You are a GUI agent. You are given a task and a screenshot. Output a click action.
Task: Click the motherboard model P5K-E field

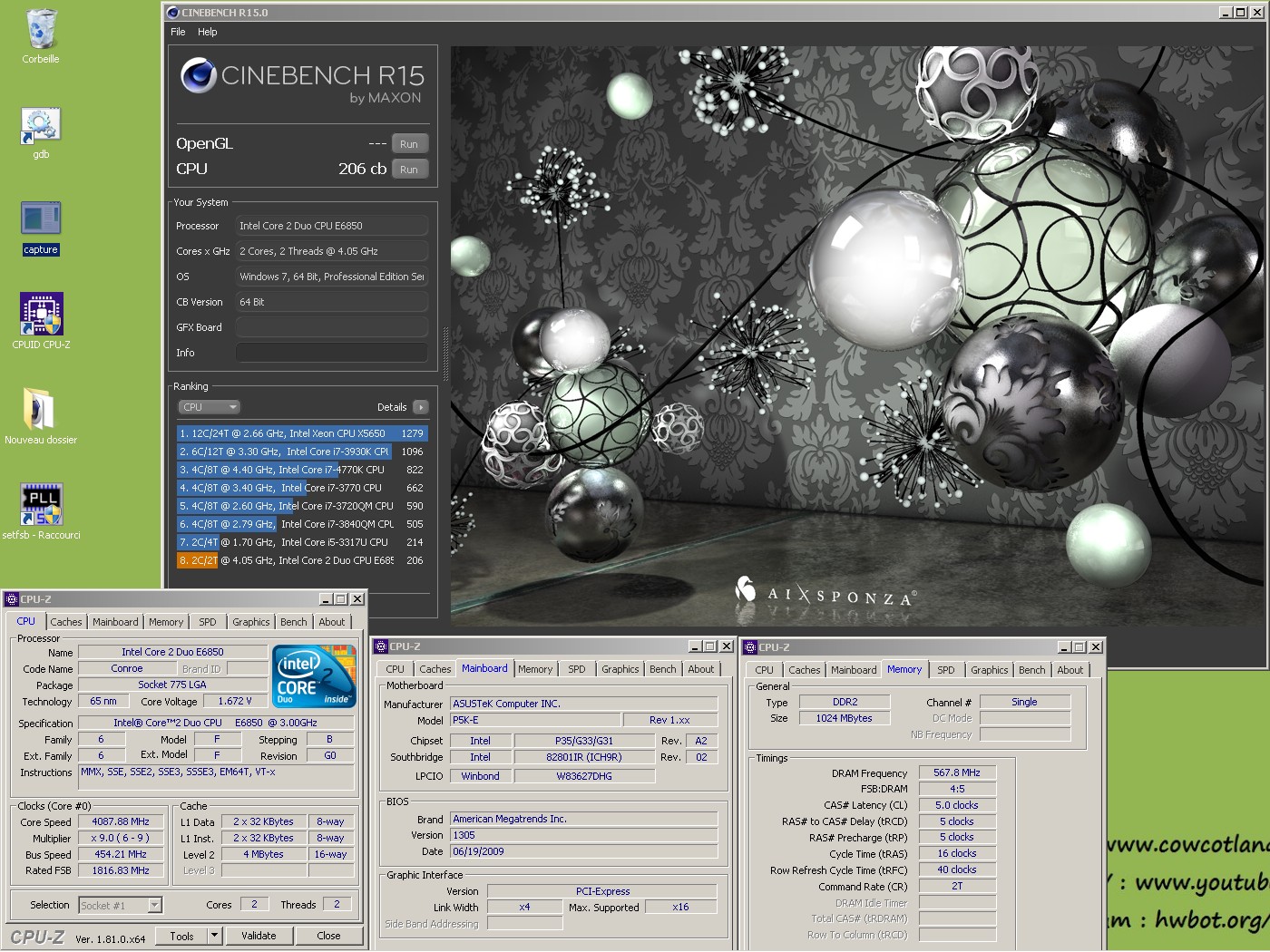click(x=535, y=720)
